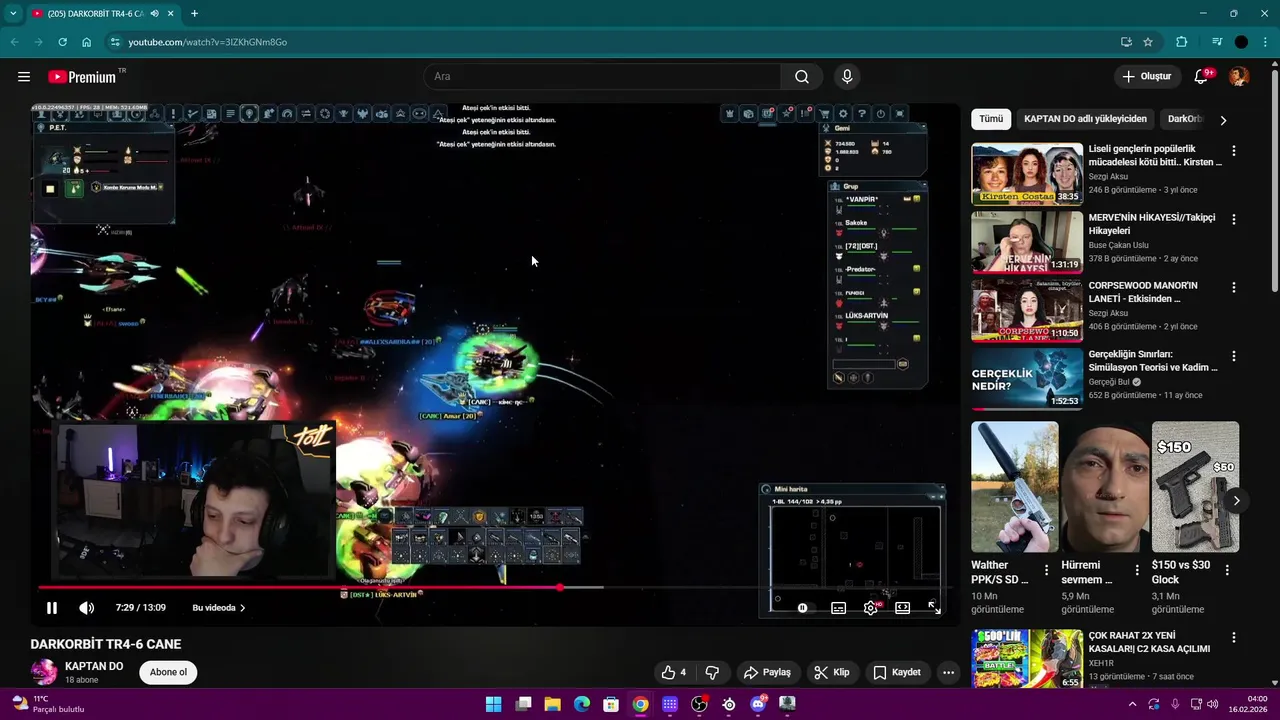1280x720 pixels.
Task: Select the partially visible DarkOrbit chip
Action: (x=1184, y=119)
